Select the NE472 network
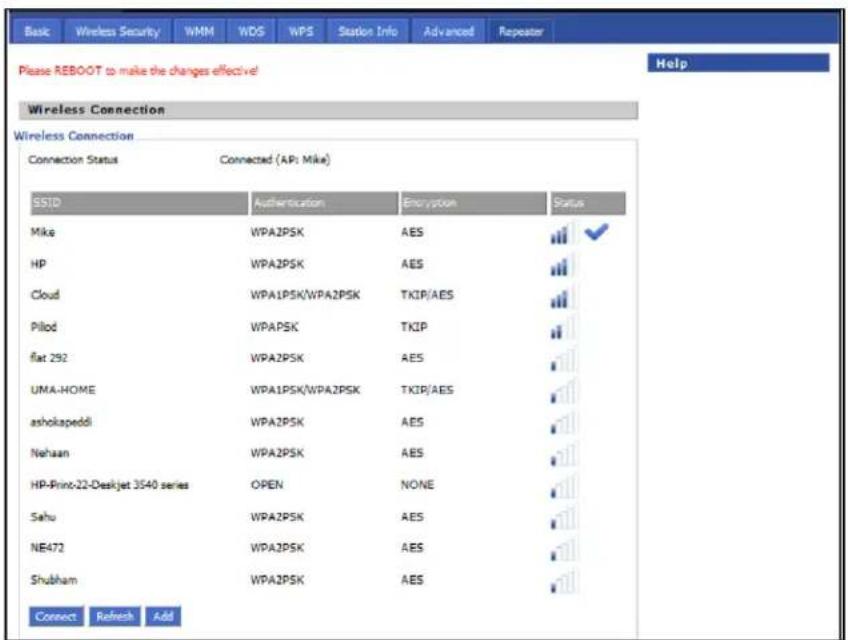Image resolution: width=848 pixels, height=640 pixels. [47, 547]
